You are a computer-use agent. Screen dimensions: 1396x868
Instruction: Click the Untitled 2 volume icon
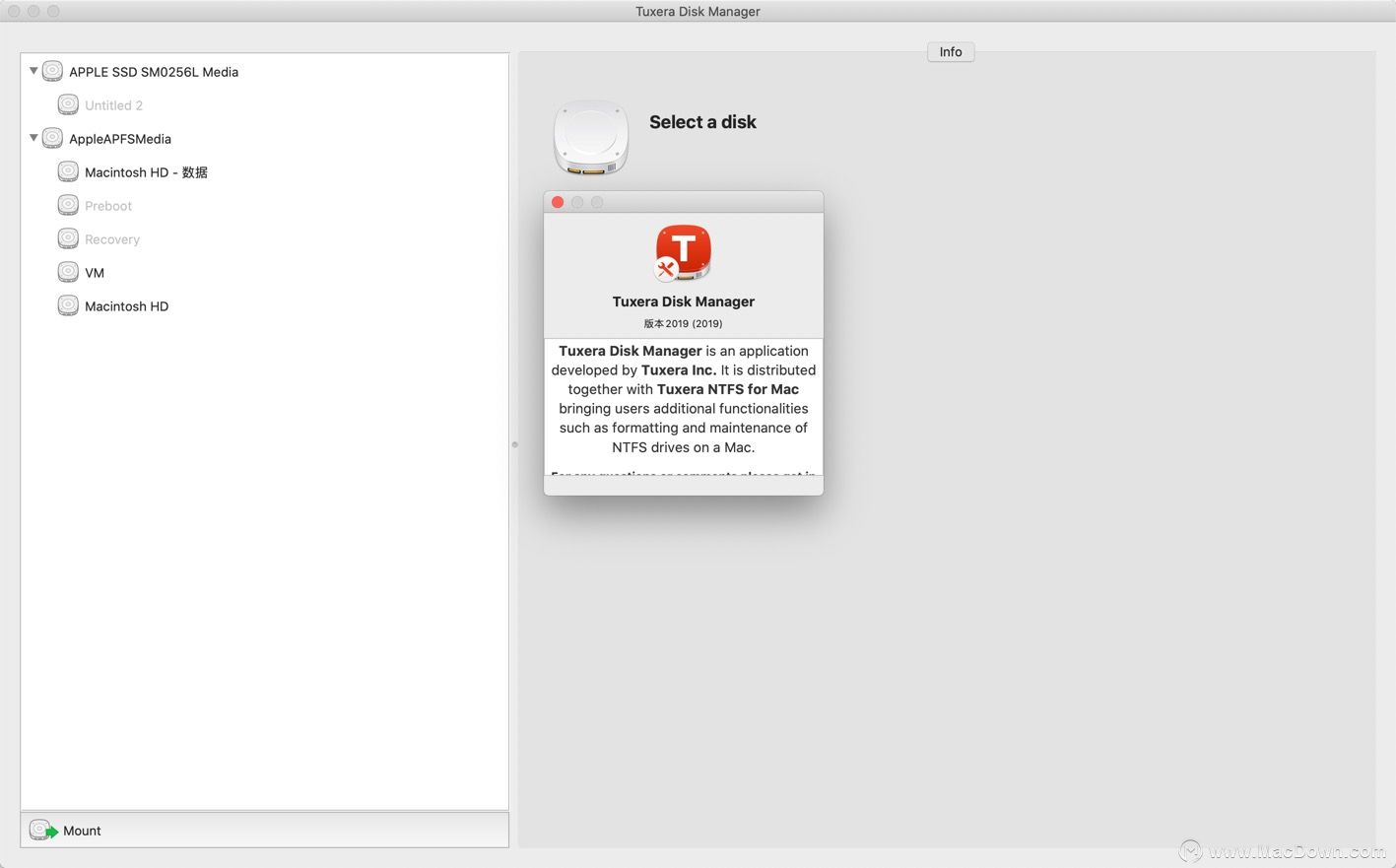pos(68,104)
